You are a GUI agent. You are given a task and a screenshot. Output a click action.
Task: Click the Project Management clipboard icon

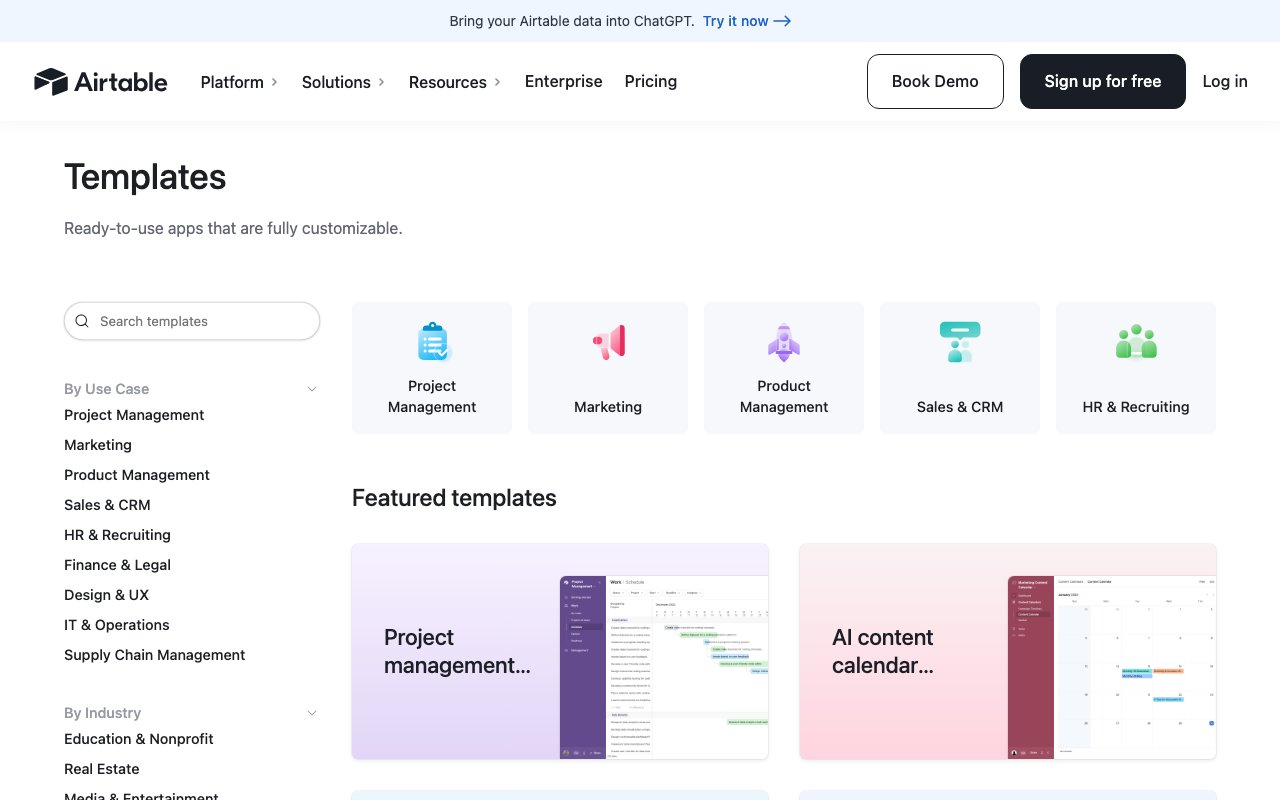[x=433, y=342]
